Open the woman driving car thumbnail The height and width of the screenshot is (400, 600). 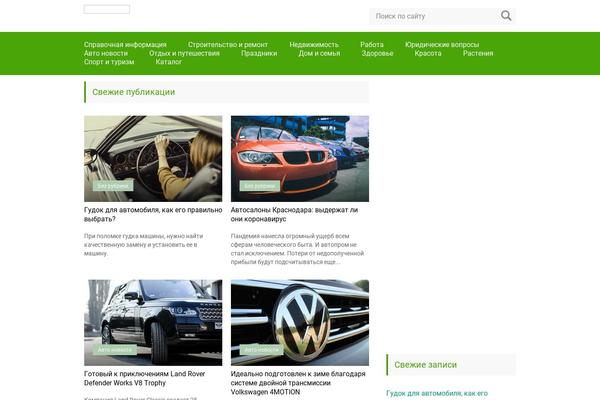coord(153,158)
